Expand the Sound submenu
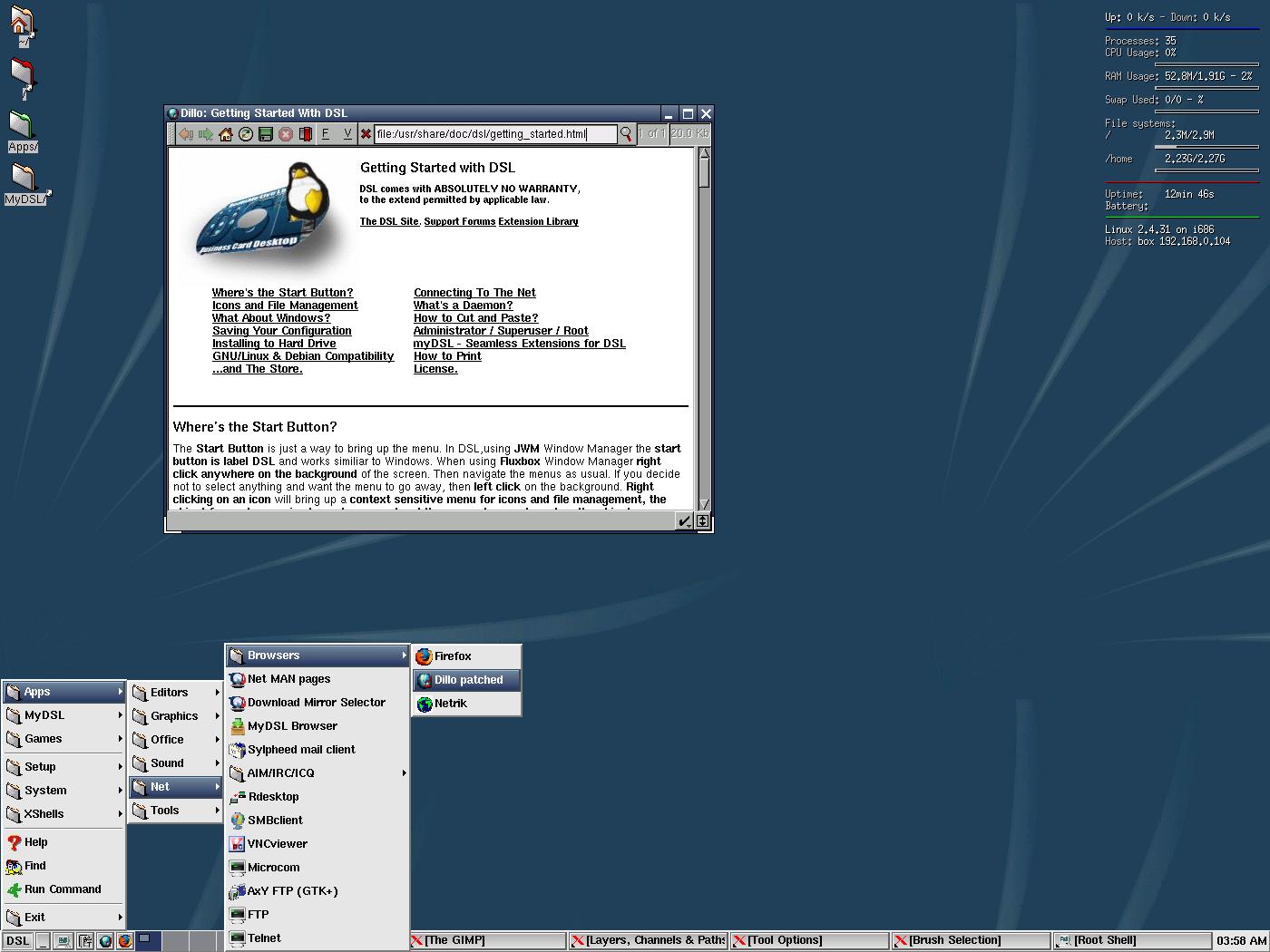 (x=175, y=763)
